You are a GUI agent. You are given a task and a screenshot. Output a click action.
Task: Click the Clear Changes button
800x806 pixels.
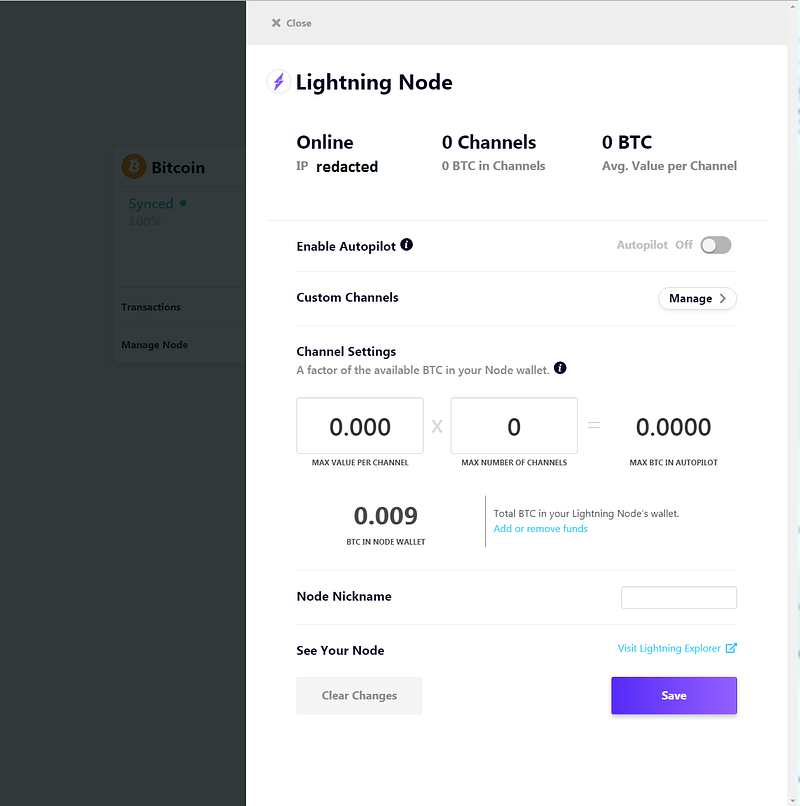coord(359,695)
